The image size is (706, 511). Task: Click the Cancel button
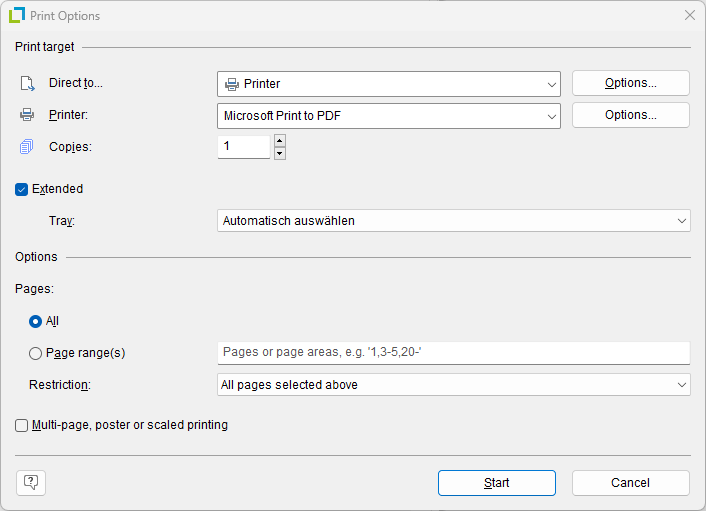(630, 483)
